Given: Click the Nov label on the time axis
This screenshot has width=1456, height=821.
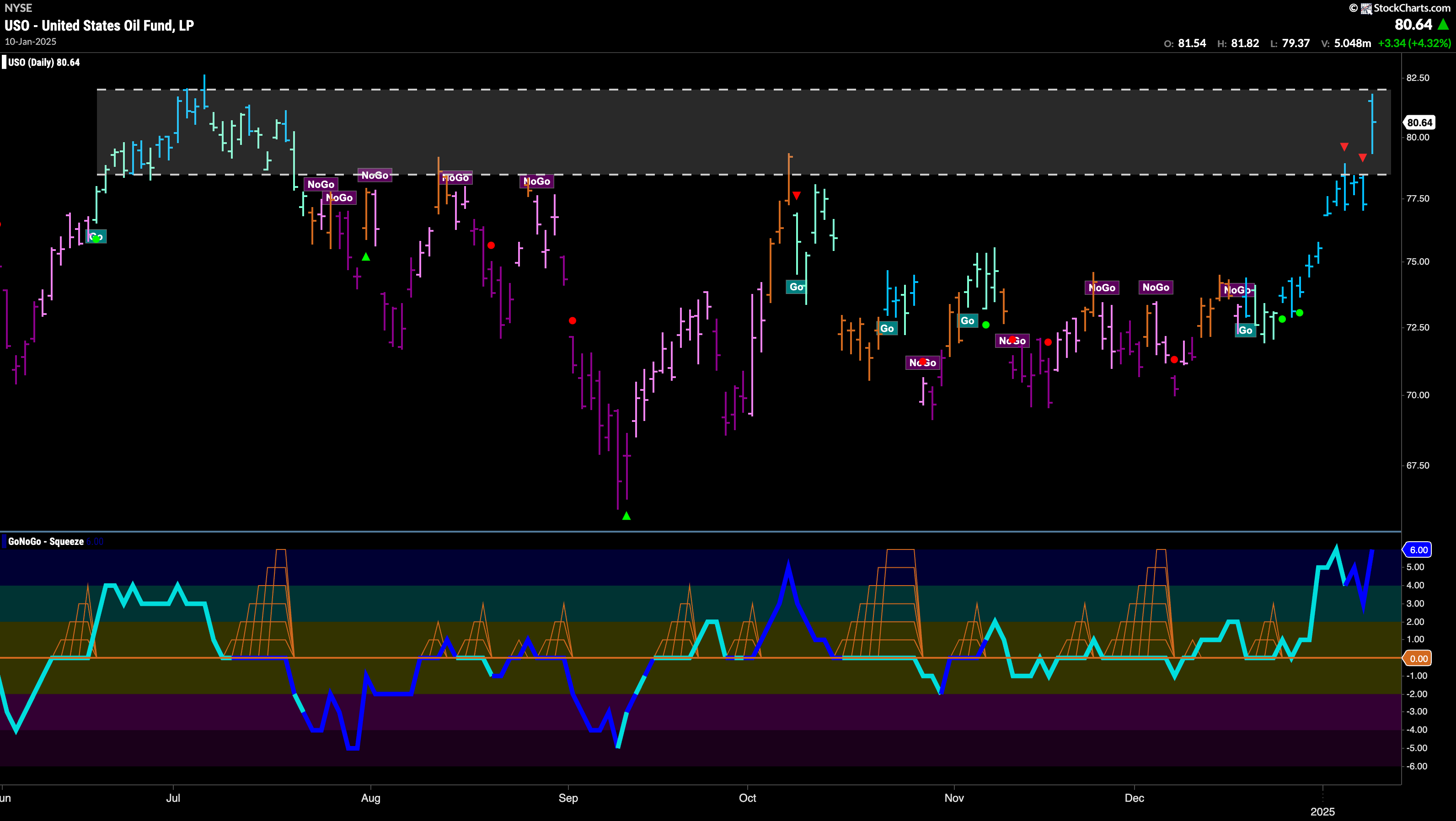Looking at the screenshot, I should coord(954,799).
